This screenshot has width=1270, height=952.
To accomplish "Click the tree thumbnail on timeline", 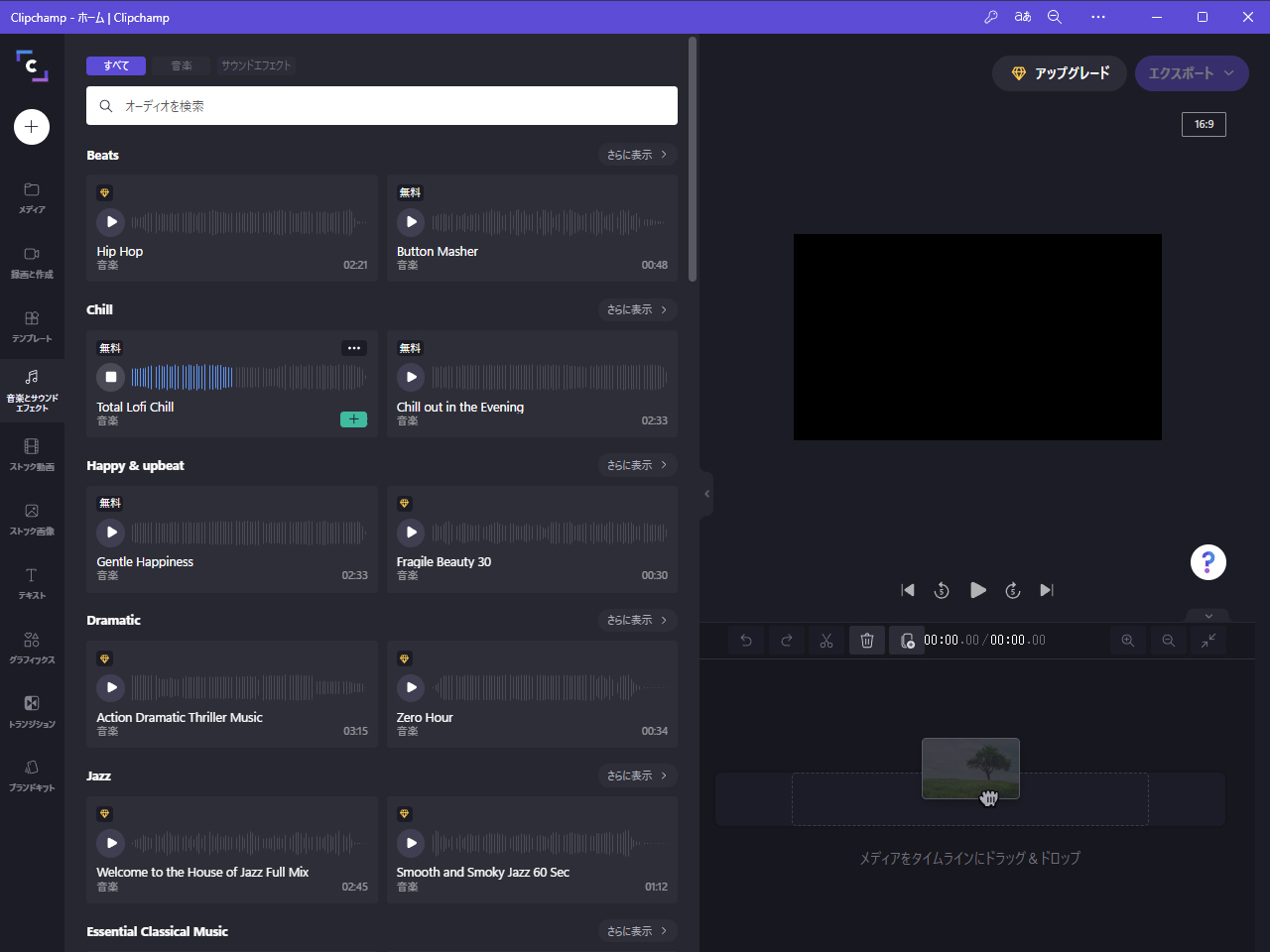I will (x=970, y=769).
